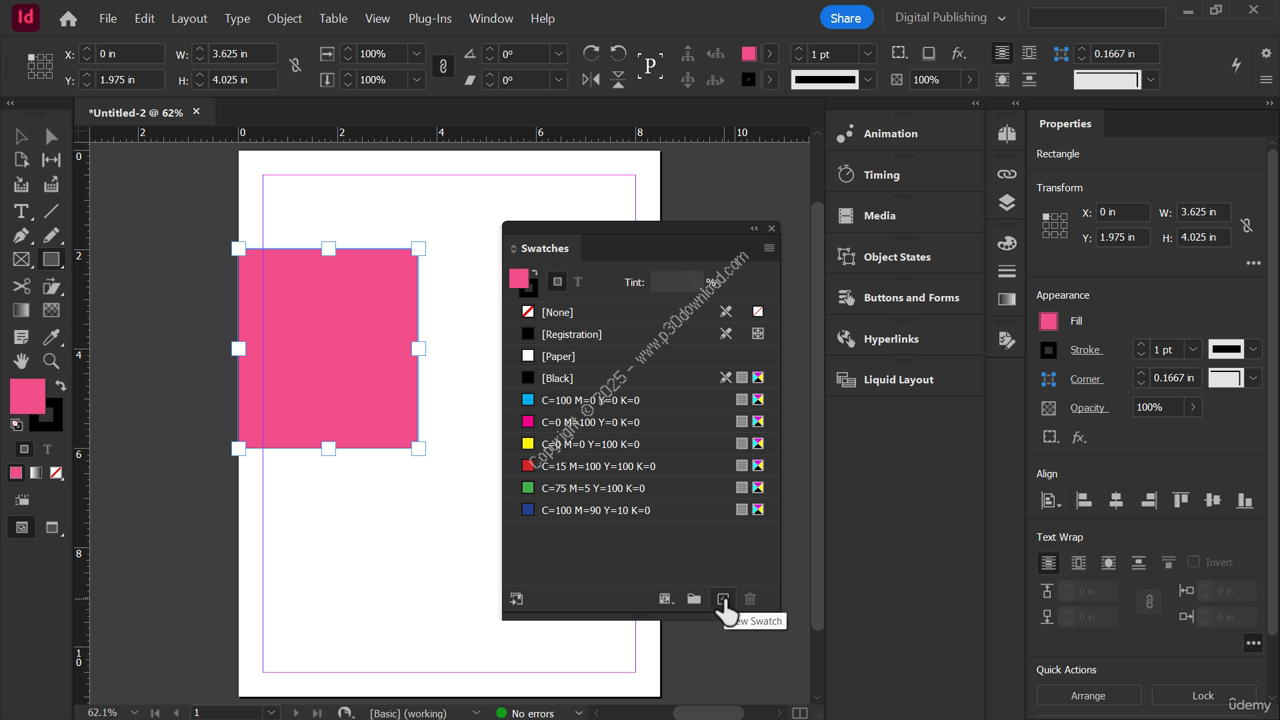Open the Hyperlinks panel

[x=890, y=339]
